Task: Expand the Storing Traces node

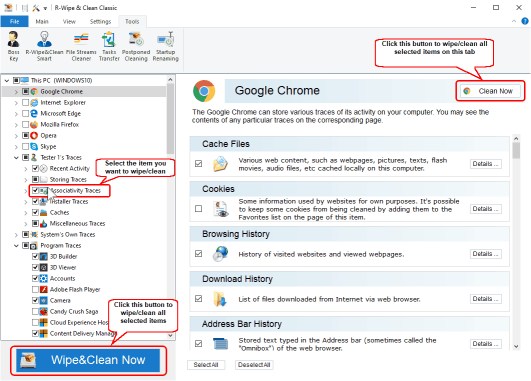Action: pos(26,179)
